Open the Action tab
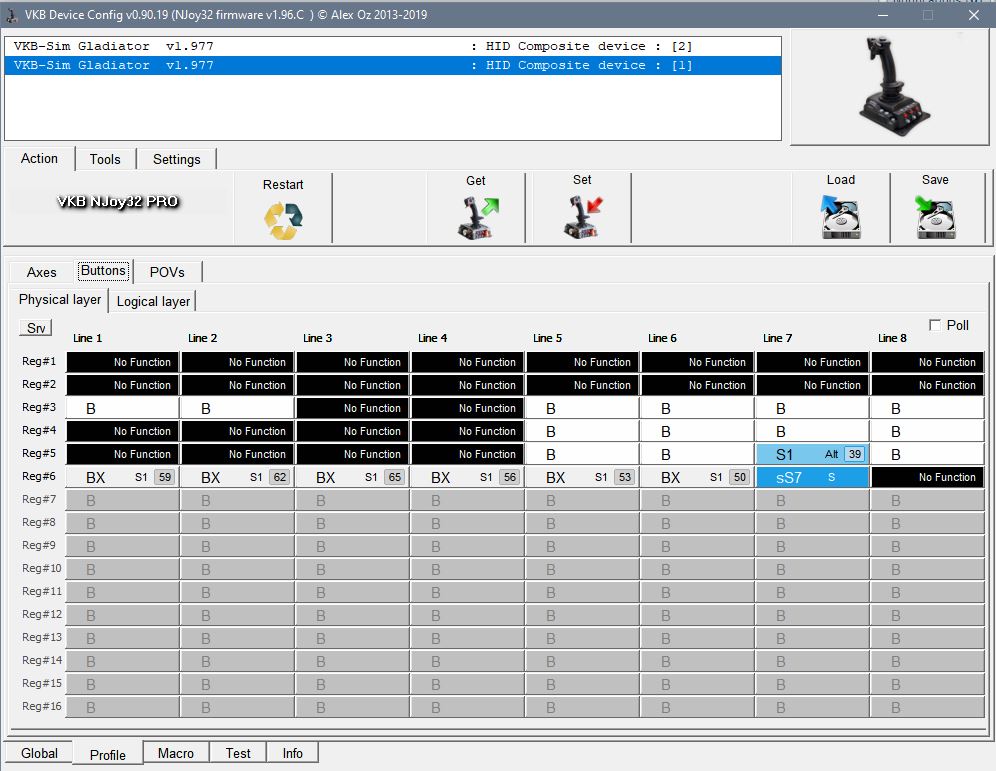Viewport: 996px width, 771px height. click(39, 159)
